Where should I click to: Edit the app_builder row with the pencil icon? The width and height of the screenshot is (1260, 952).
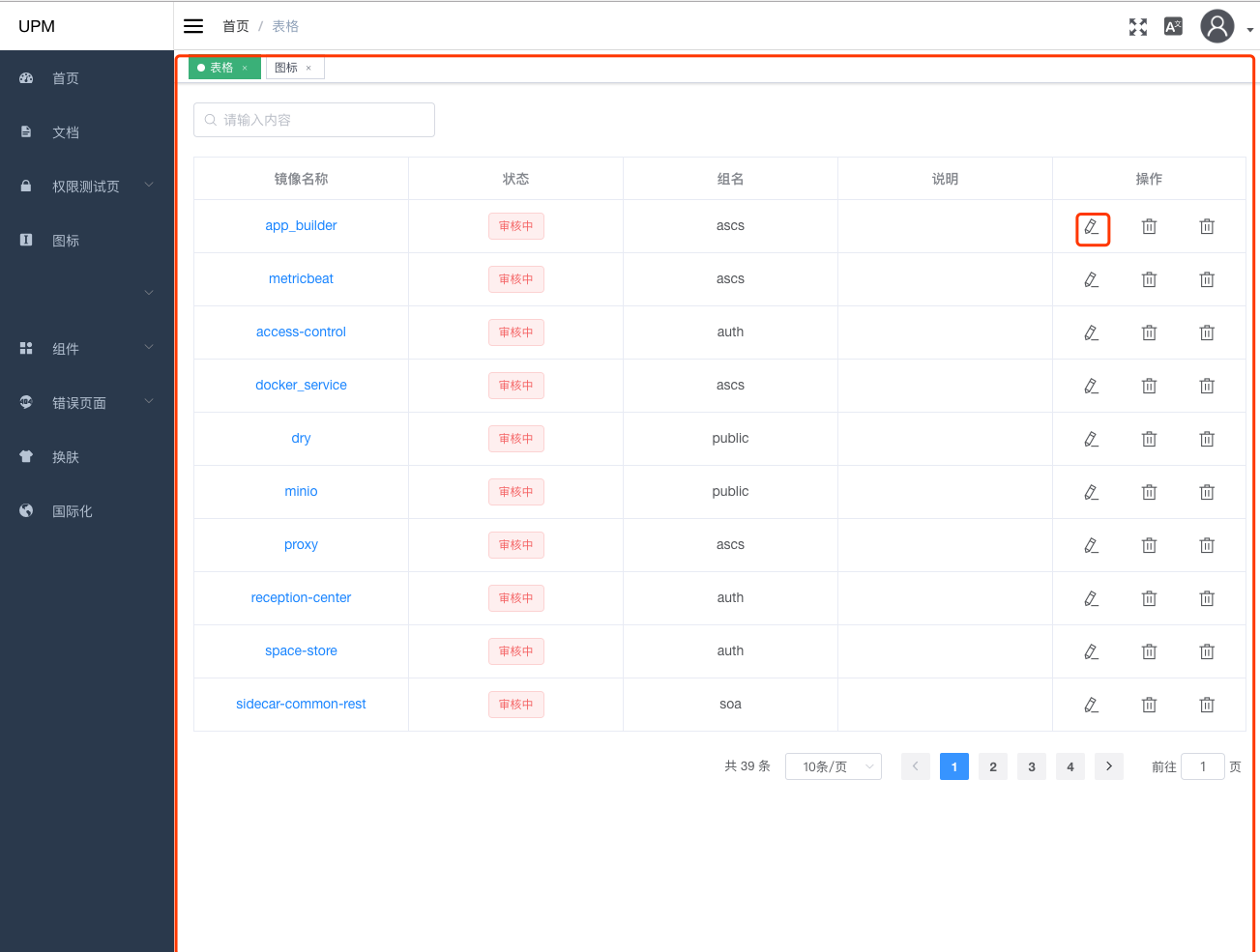click(1091, 226)
